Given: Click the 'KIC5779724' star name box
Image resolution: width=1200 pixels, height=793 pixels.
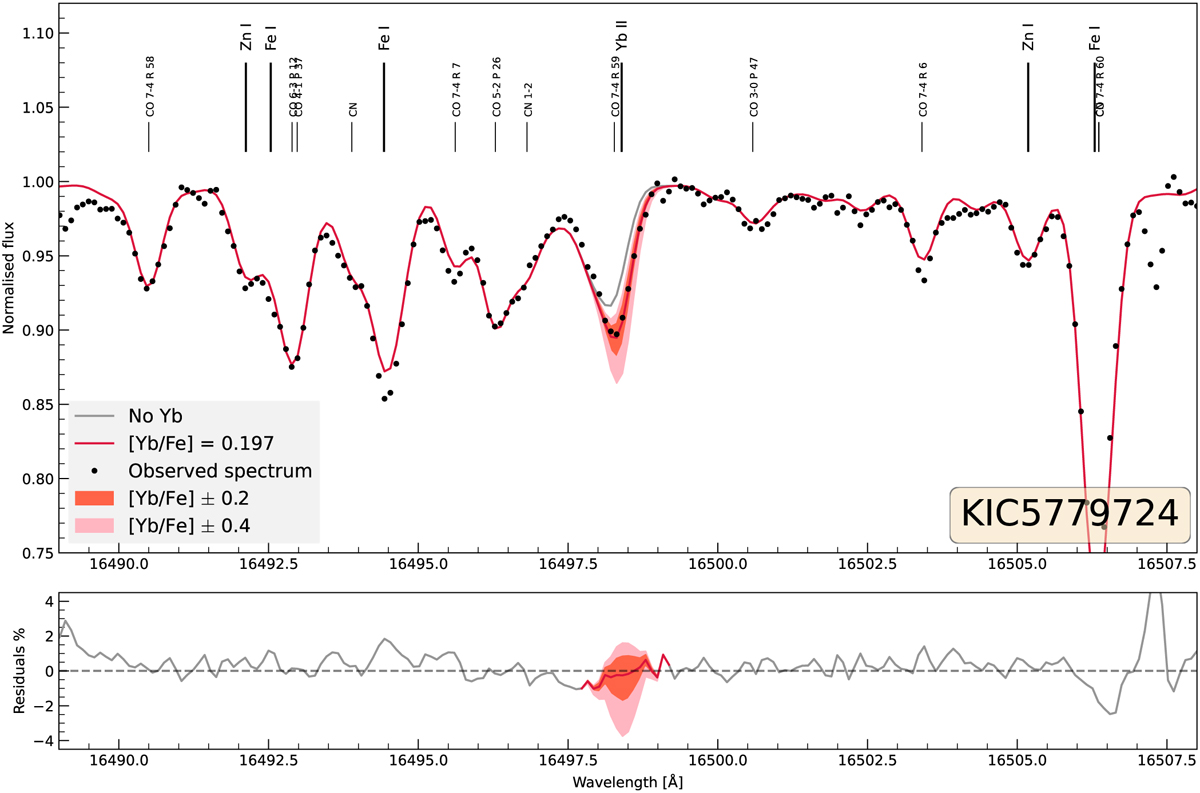Looking at the screenshot, I should [1070, 513].
